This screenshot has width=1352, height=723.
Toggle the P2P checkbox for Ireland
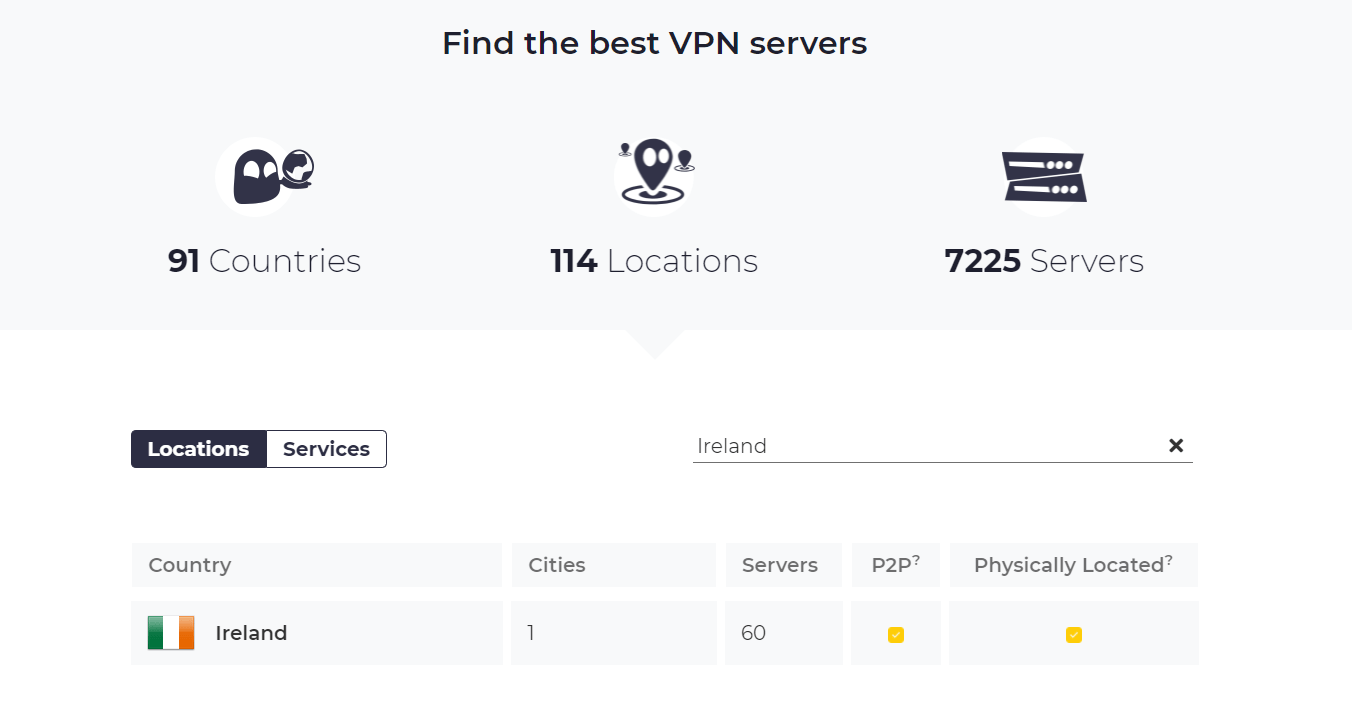[x=896, y=634]
